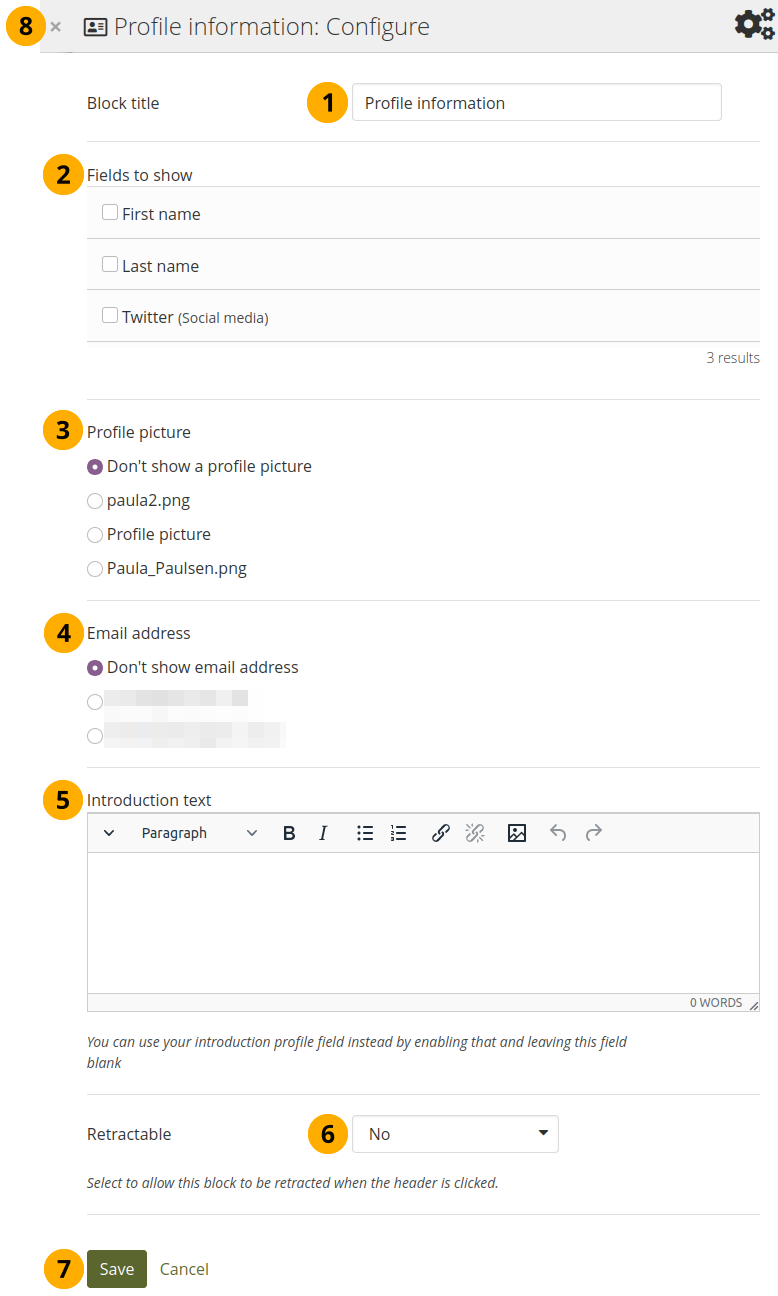Screen dimensions: 778x1296
Task: Click the undo icon in editor
Action: (558, 833)
